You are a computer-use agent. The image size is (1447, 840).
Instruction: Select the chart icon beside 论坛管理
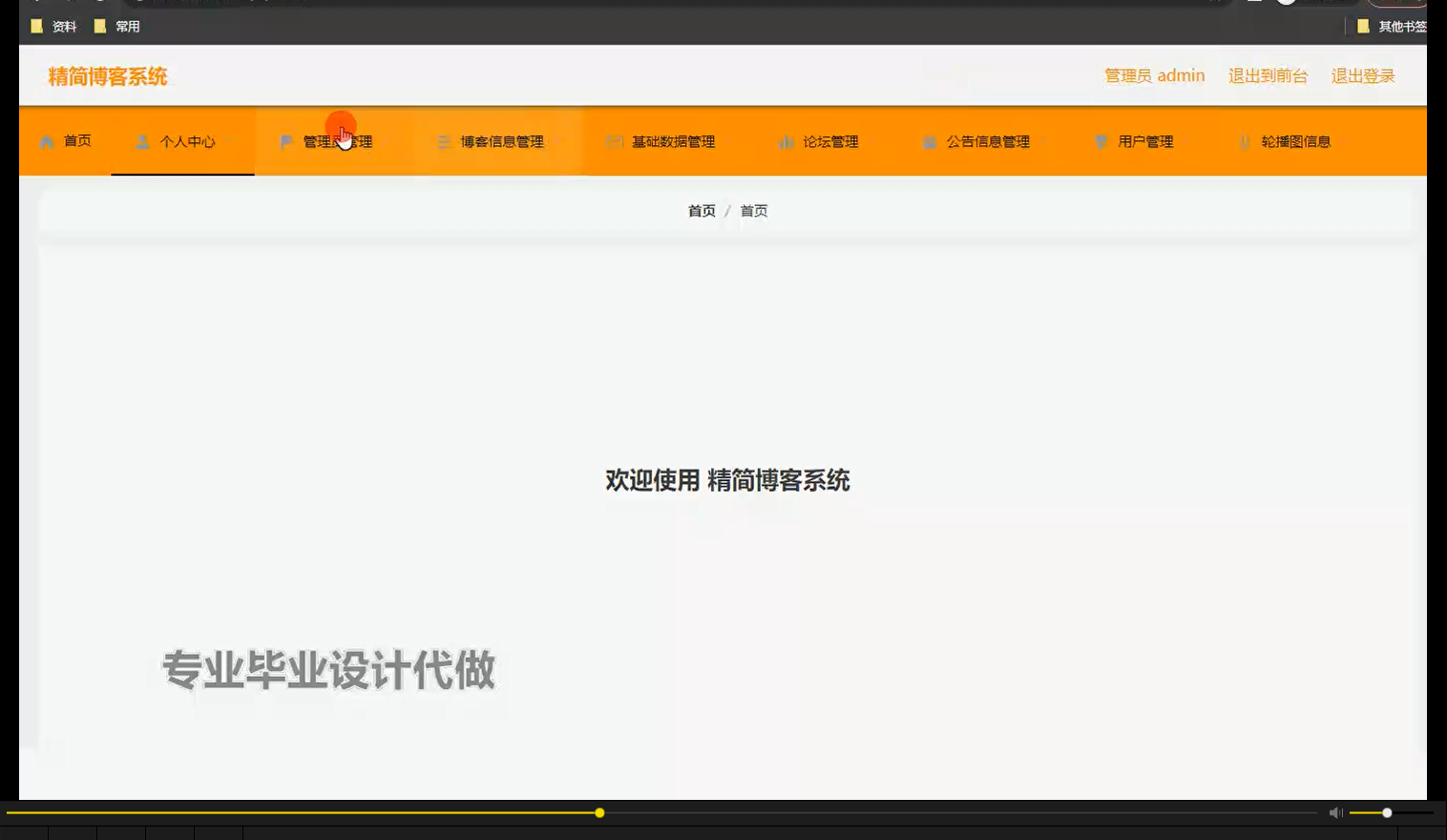tap(786, 141)
